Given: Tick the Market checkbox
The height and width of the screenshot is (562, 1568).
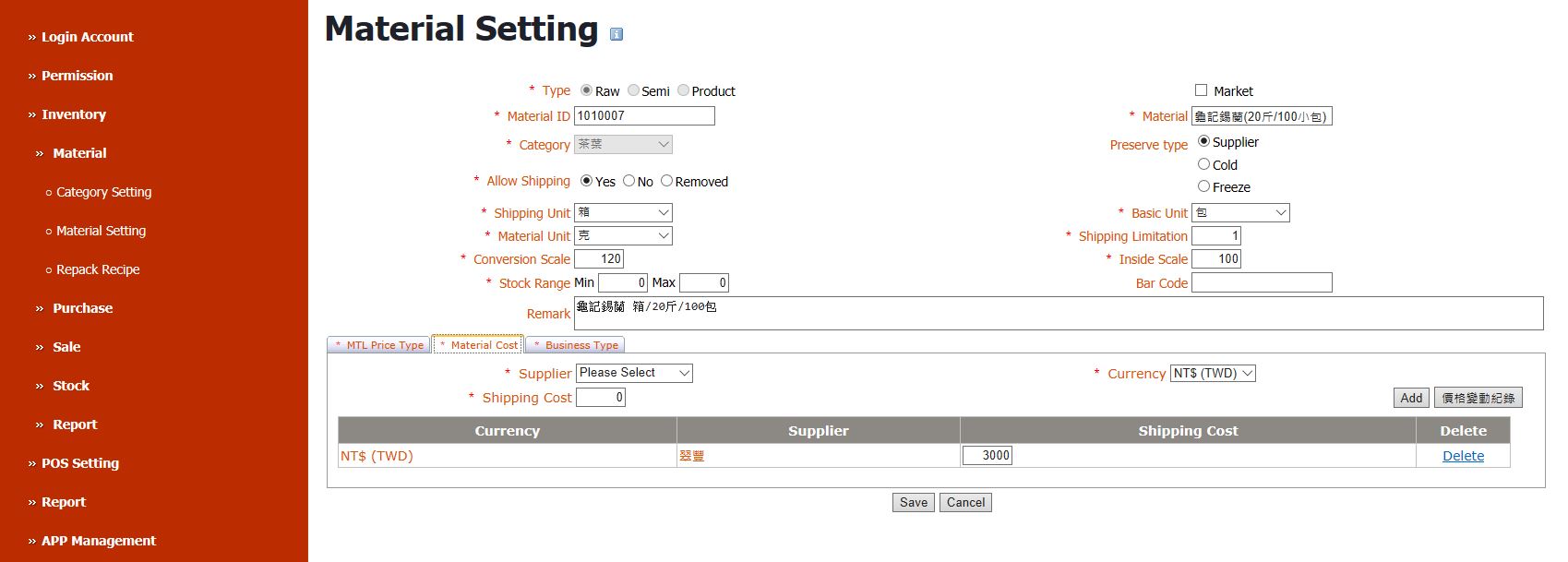Looking at the screenshot, I should (x=1201, y=90).
